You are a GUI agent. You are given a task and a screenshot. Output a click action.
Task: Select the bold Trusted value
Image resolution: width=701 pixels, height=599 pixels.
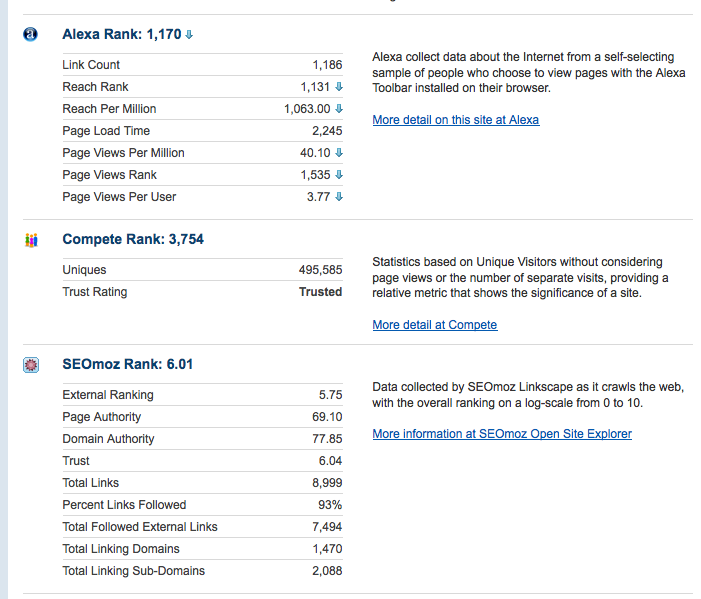[321, 292]
